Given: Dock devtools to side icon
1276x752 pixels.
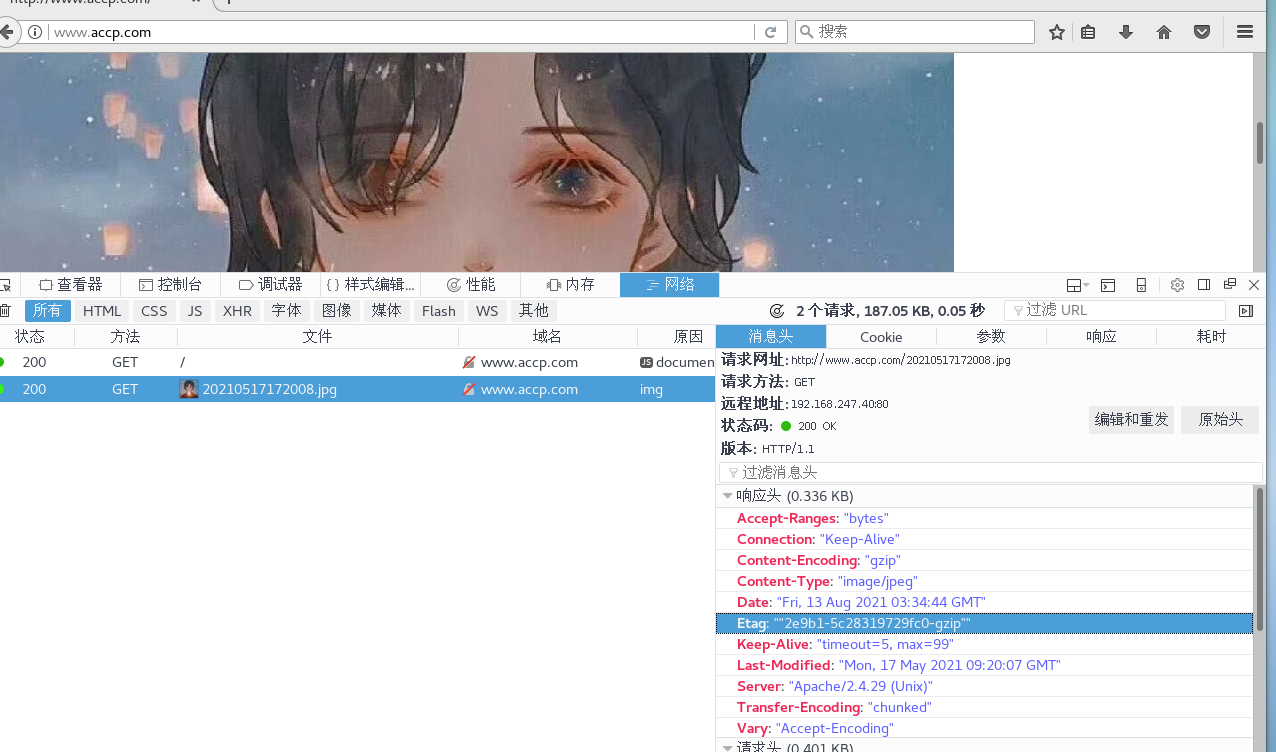Looking at the screenshot, I should [x=1204, y=285].
